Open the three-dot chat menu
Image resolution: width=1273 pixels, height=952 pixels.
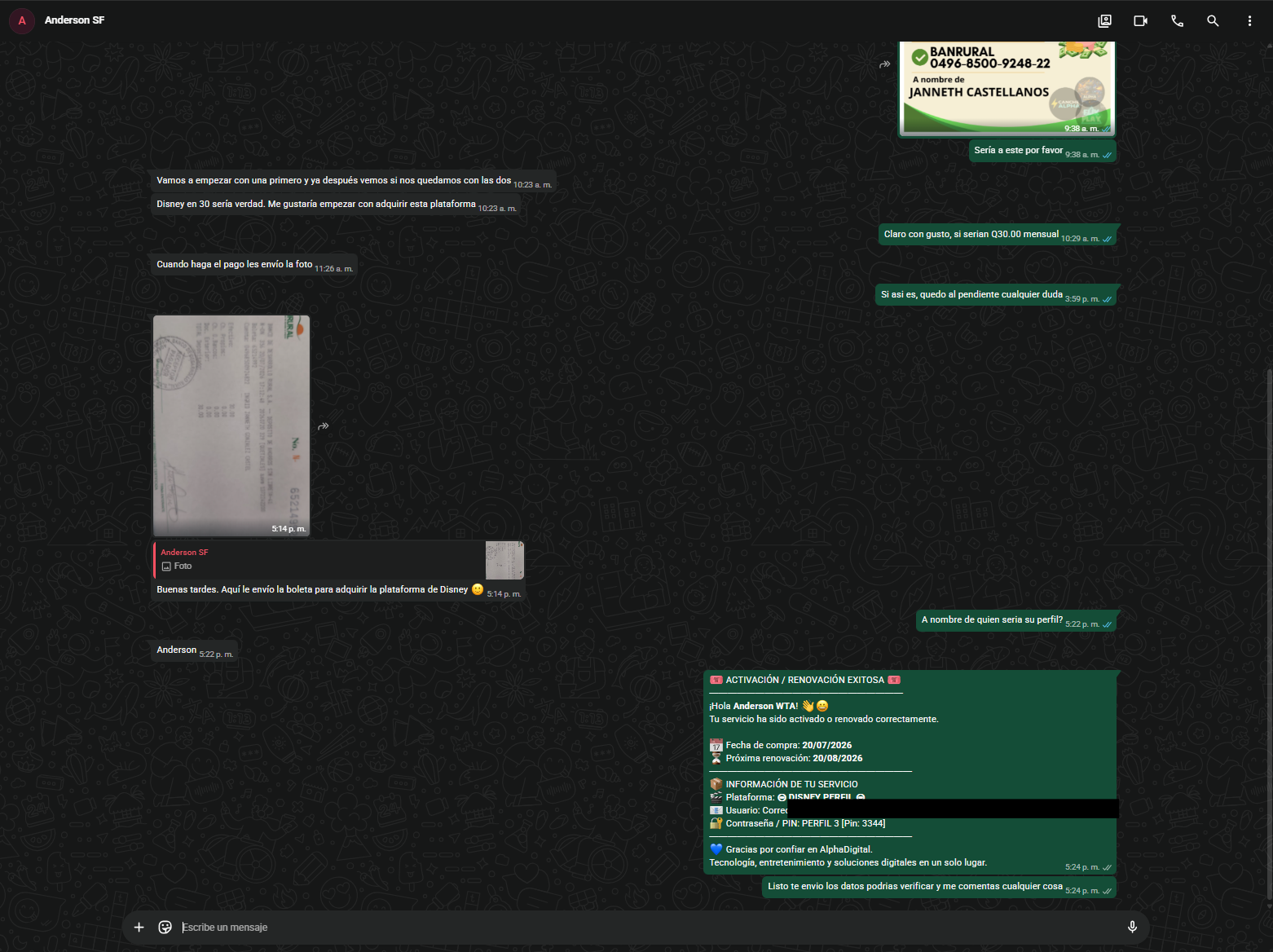coord(1249,21)
